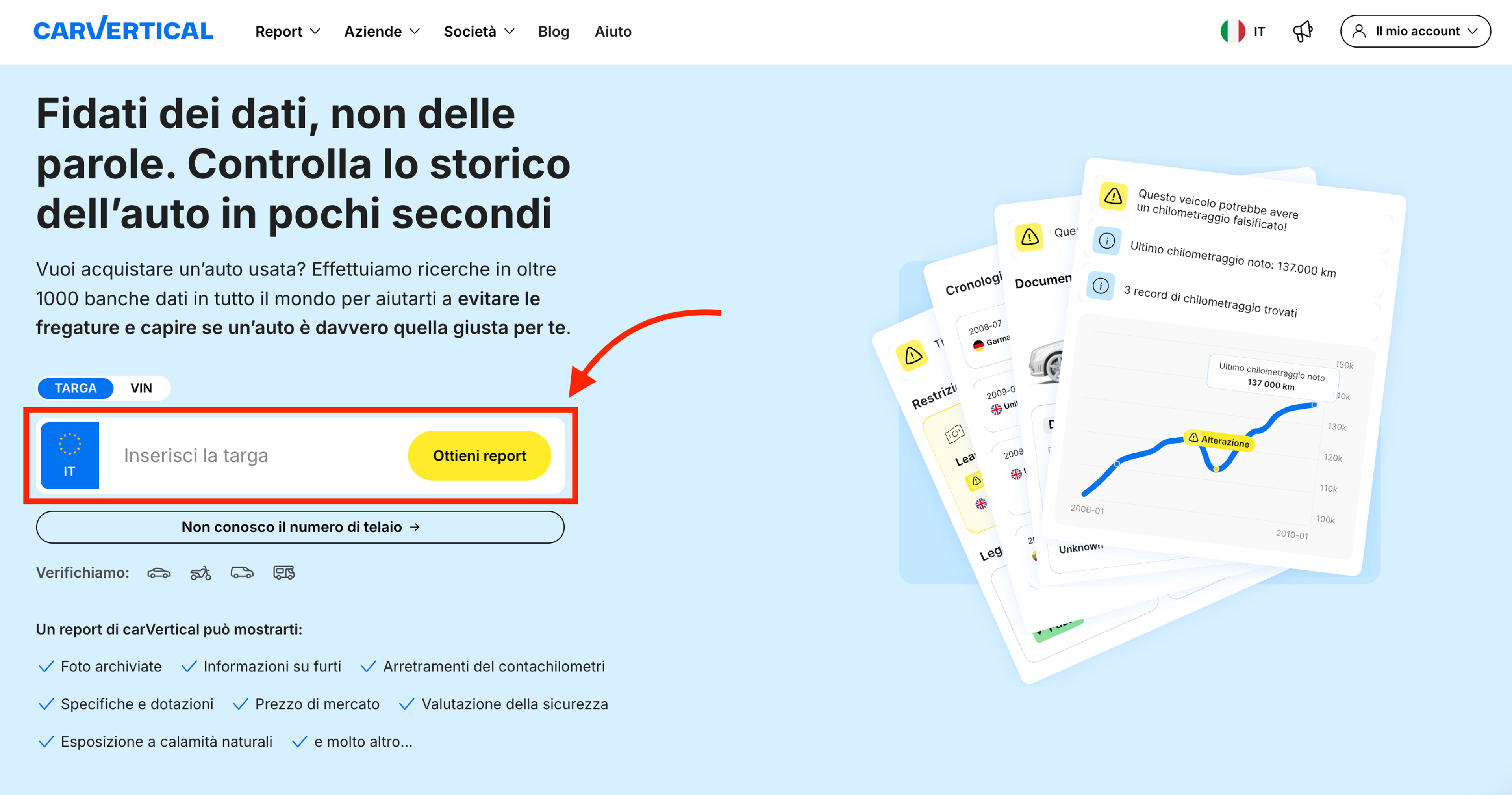Click info icon beside 3 record di chilometraggio
Screen dimensions: 1512x795
point(1101,285)
